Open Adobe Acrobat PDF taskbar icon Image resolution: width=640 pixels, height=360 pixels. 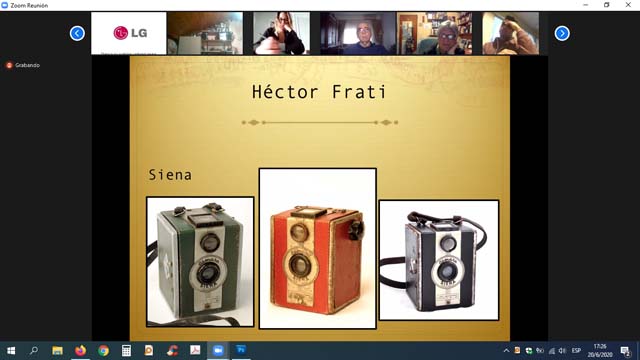pos(195,350)
